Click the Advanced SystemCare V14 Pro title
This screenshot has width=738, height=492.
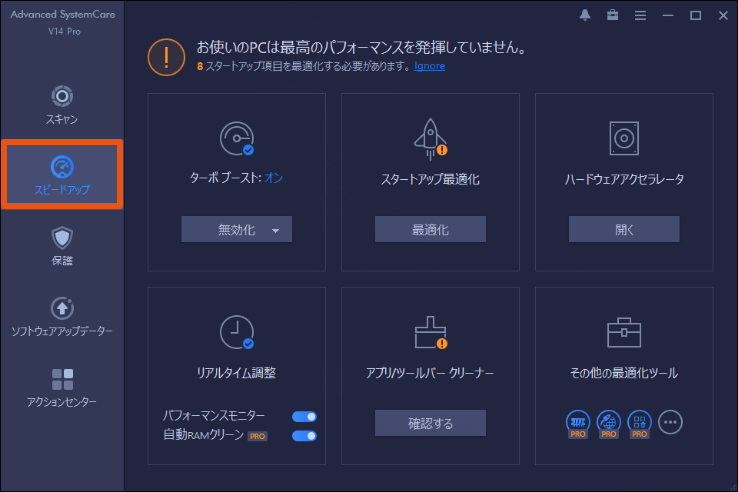tap(63, 23)
